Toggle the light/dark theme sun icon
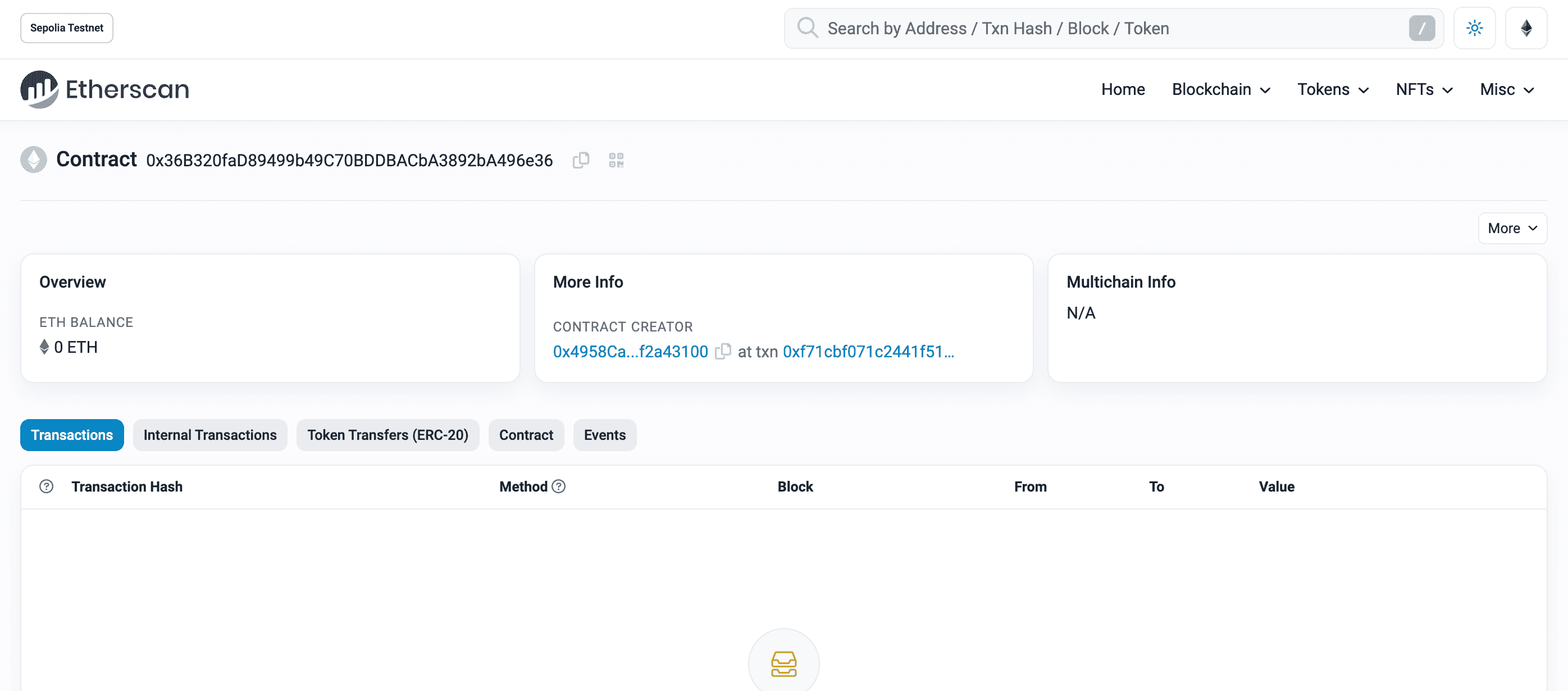This screenshot has width=1568, height=691. [x=1474, y=28]
